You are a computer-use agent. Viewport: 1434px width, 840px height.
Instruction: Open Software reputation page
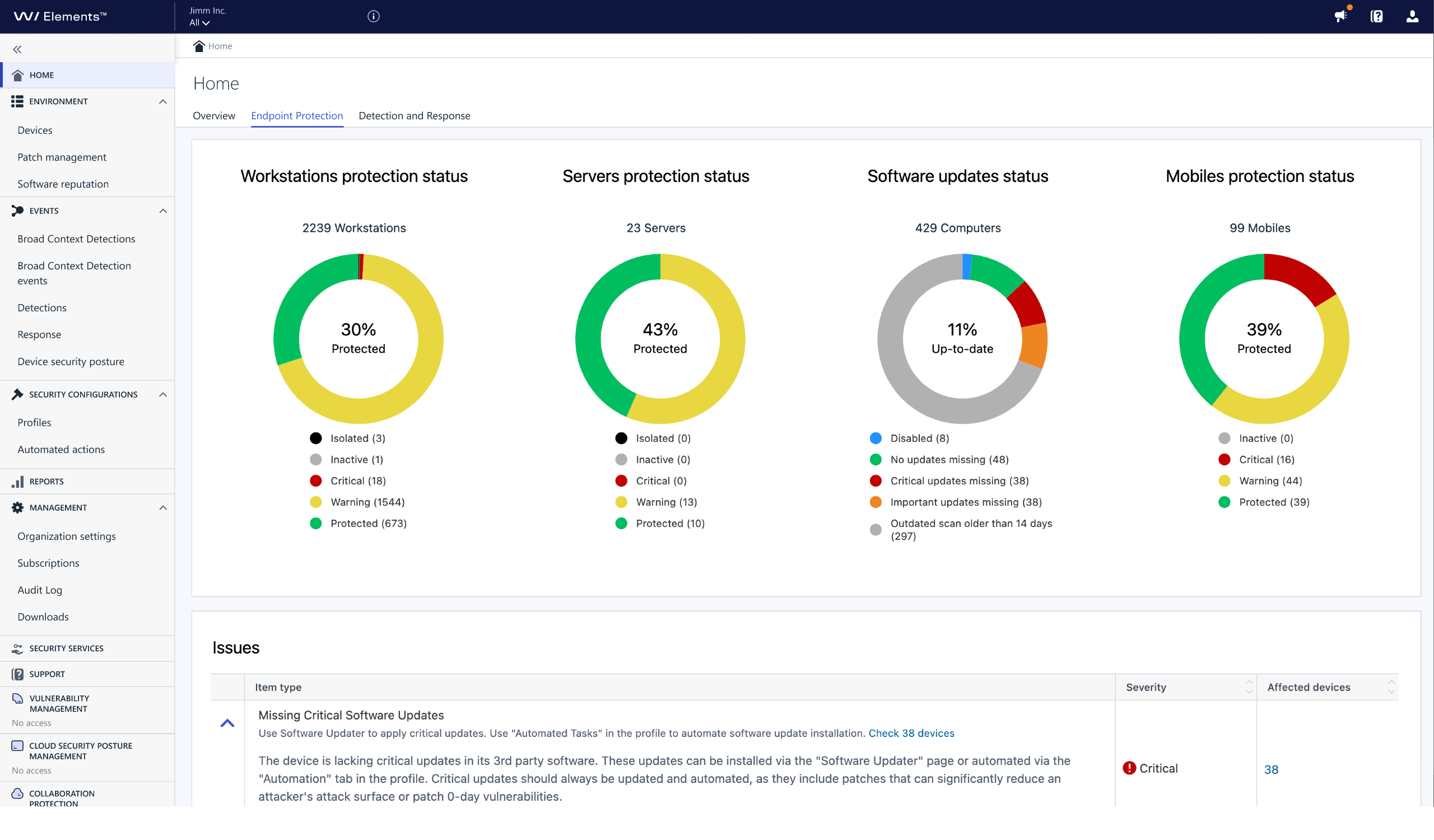pos(63,184)
